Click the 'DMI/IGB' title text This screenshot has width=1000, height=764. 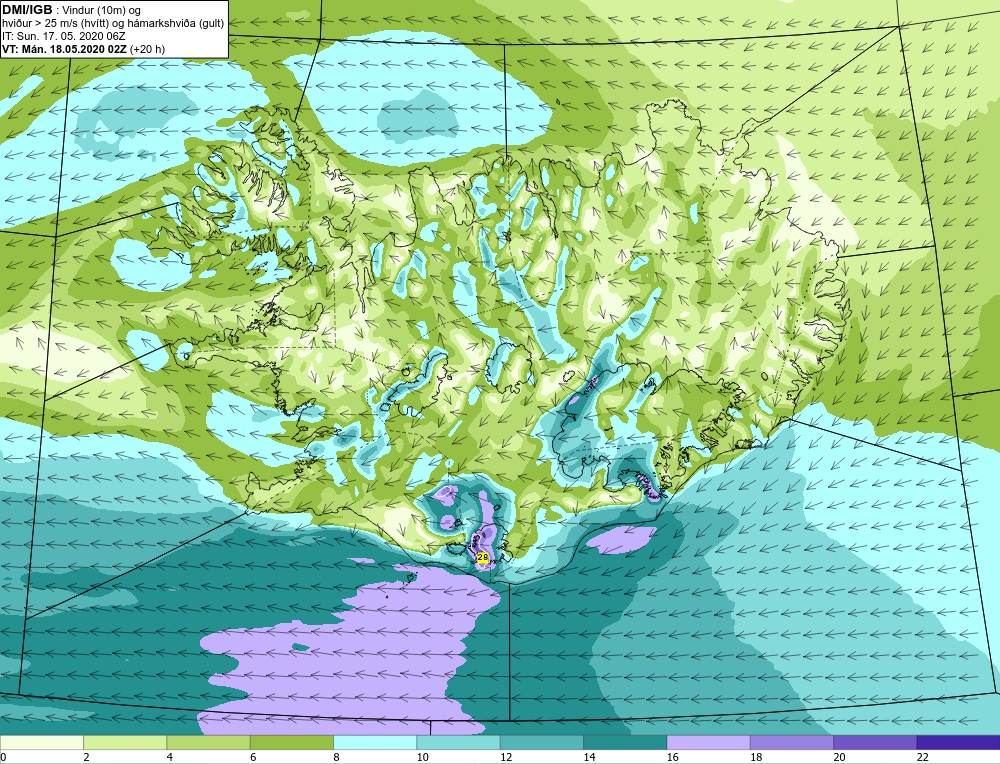click(27, 10)
